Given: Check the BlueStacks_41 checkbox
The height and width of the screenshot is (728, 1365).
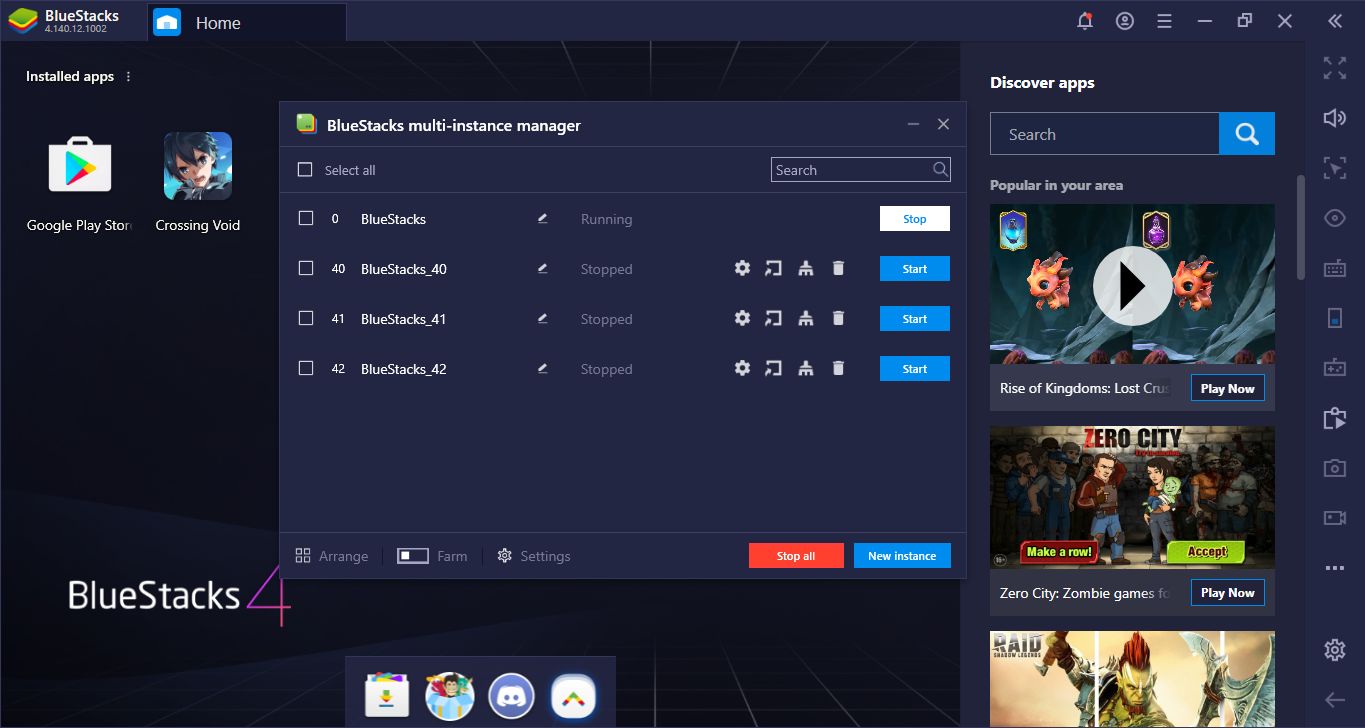Looking at the screenshot, I should coord(306,318).
